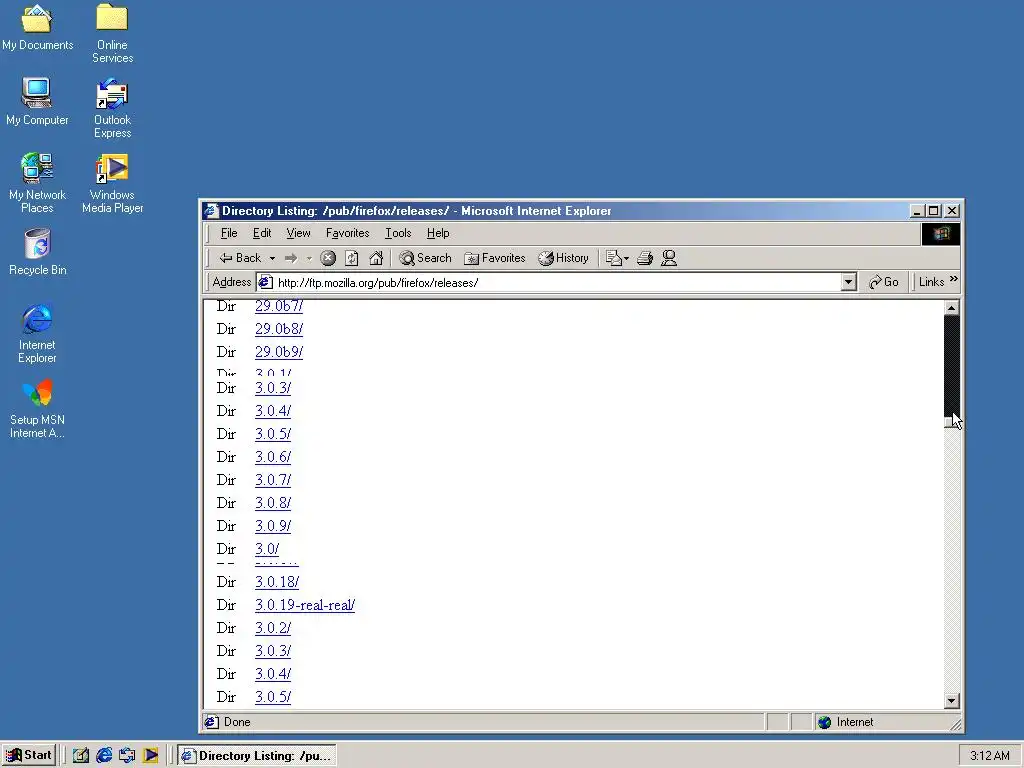Screen dimensions: 1024x768
Task: Select the Windows Media Player shortcut
Action: pos(112,184)
